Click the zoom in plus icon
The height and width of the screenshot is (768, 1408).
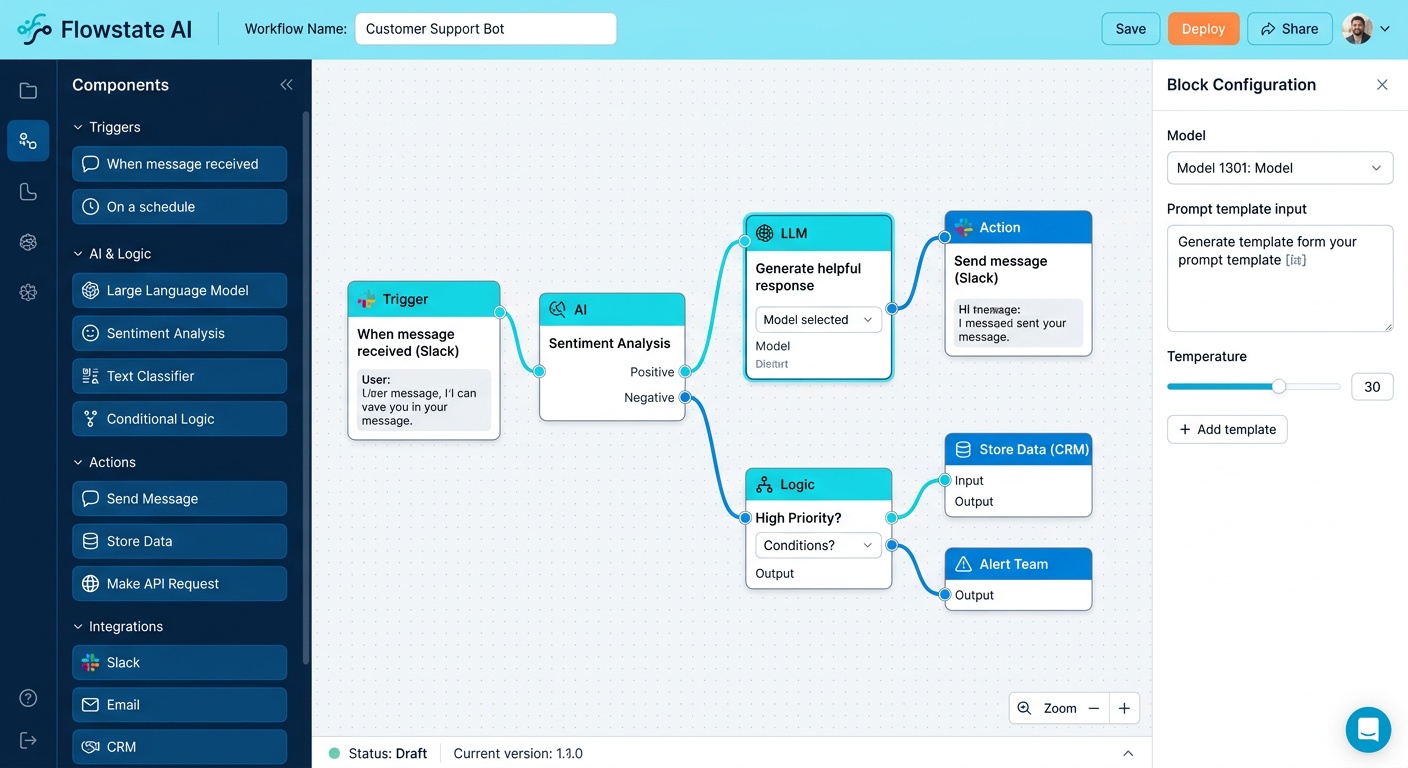1124,708
